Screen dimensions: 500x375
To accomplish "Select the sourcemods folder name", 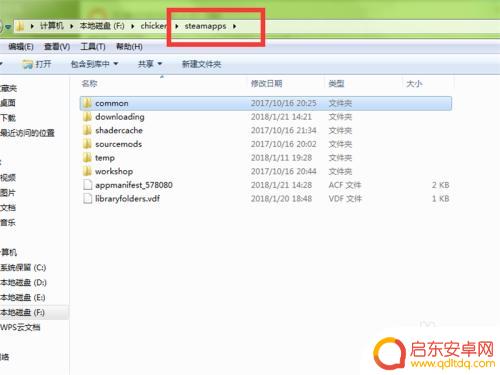I will click(118, 144).
